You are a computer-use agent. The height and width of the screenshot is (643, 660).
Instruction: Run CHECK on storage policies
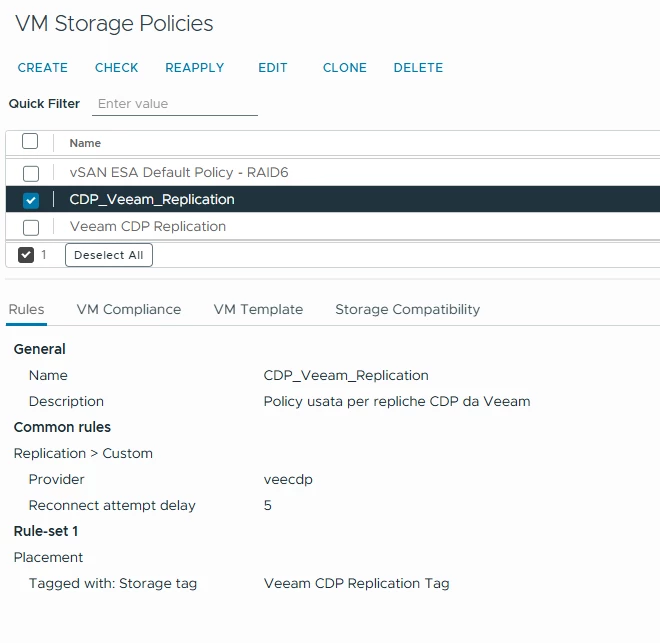[x=117, y=68]
